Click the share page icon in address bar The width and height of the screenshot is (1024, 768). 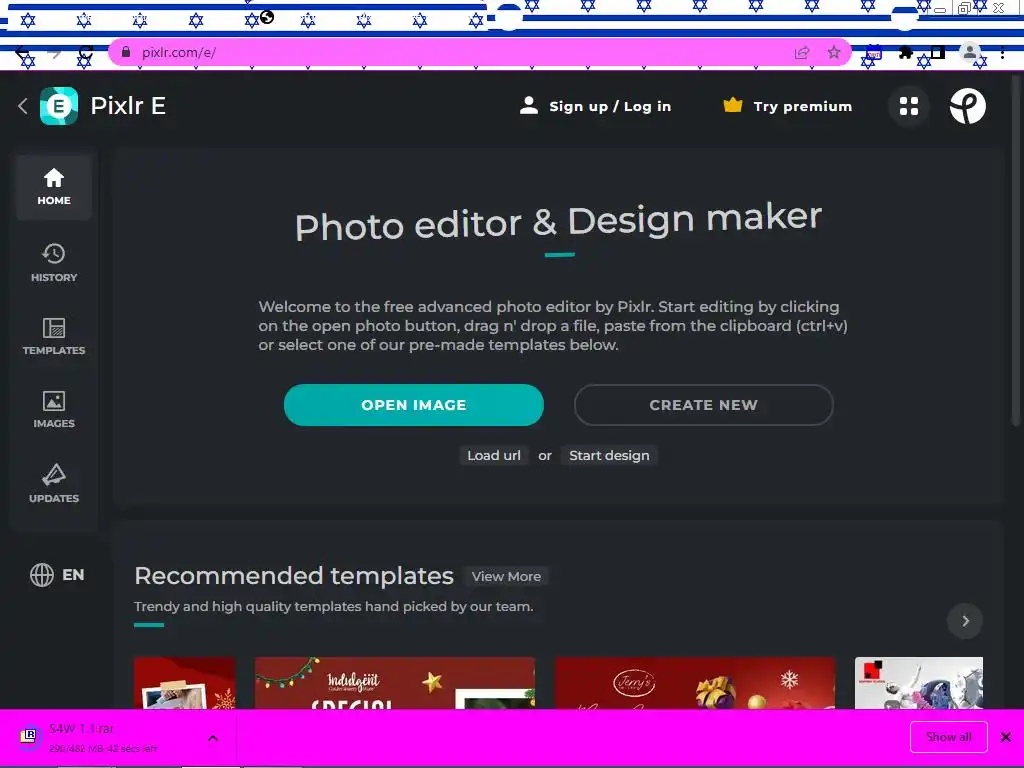click(802, 52)
